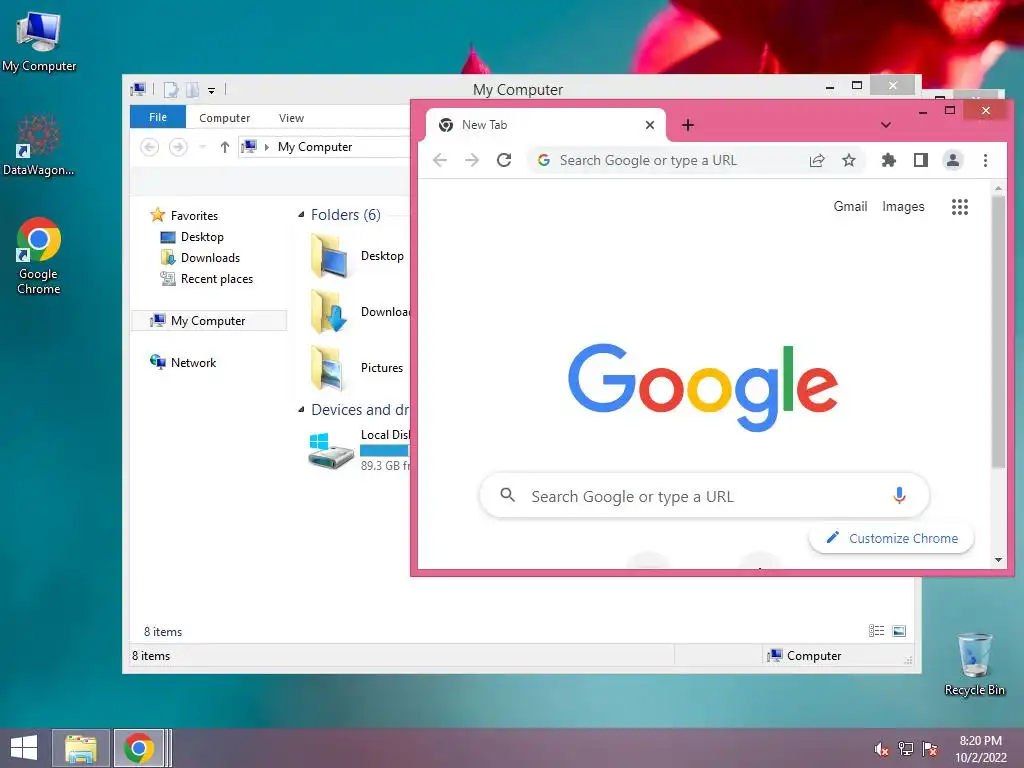This screenshot has width=1024, height=768.
Task: Open the Action Center flag icon
Action: coord(929,749)
